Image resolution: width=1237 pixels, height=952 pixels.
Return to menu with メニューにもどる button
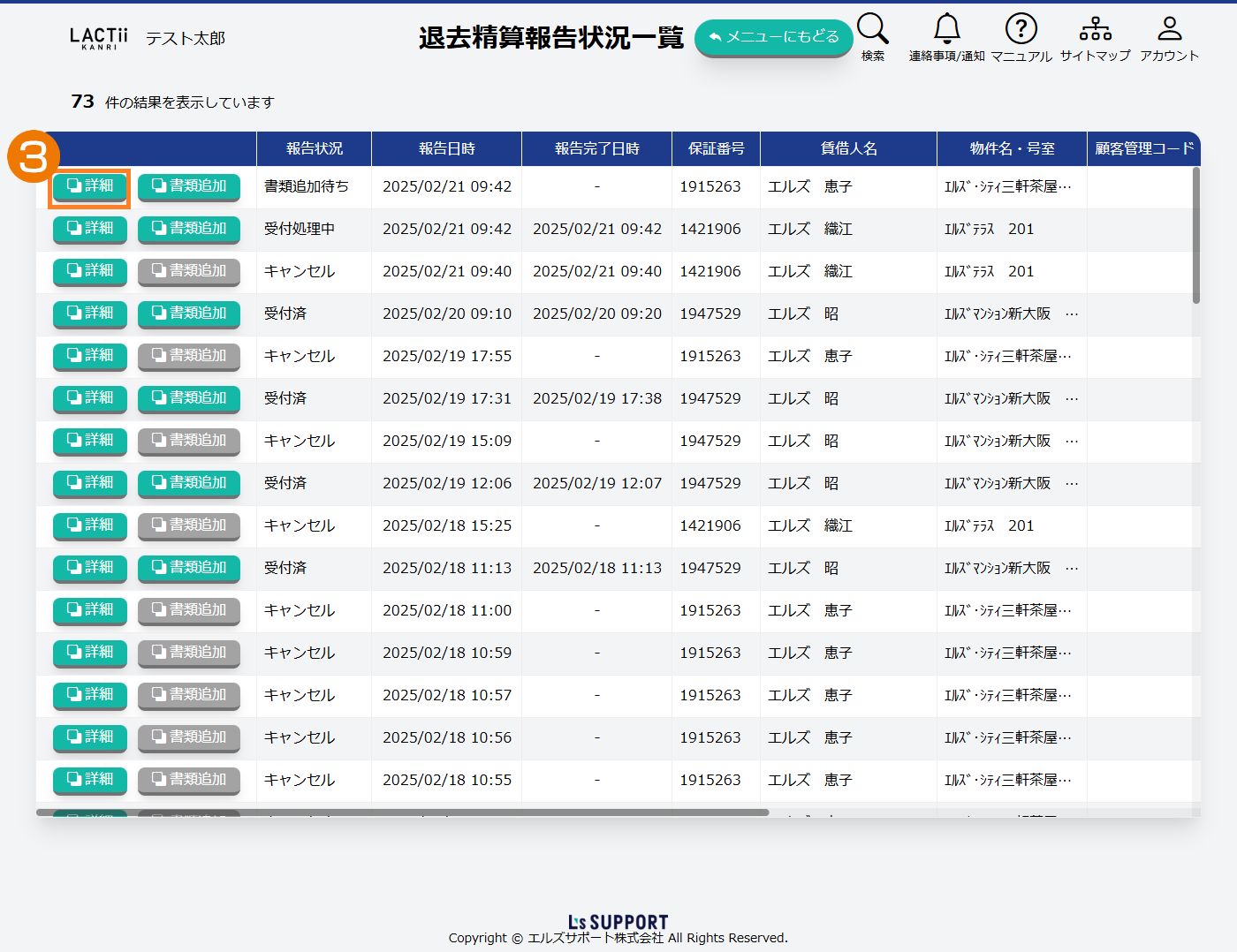pos(773,37)
